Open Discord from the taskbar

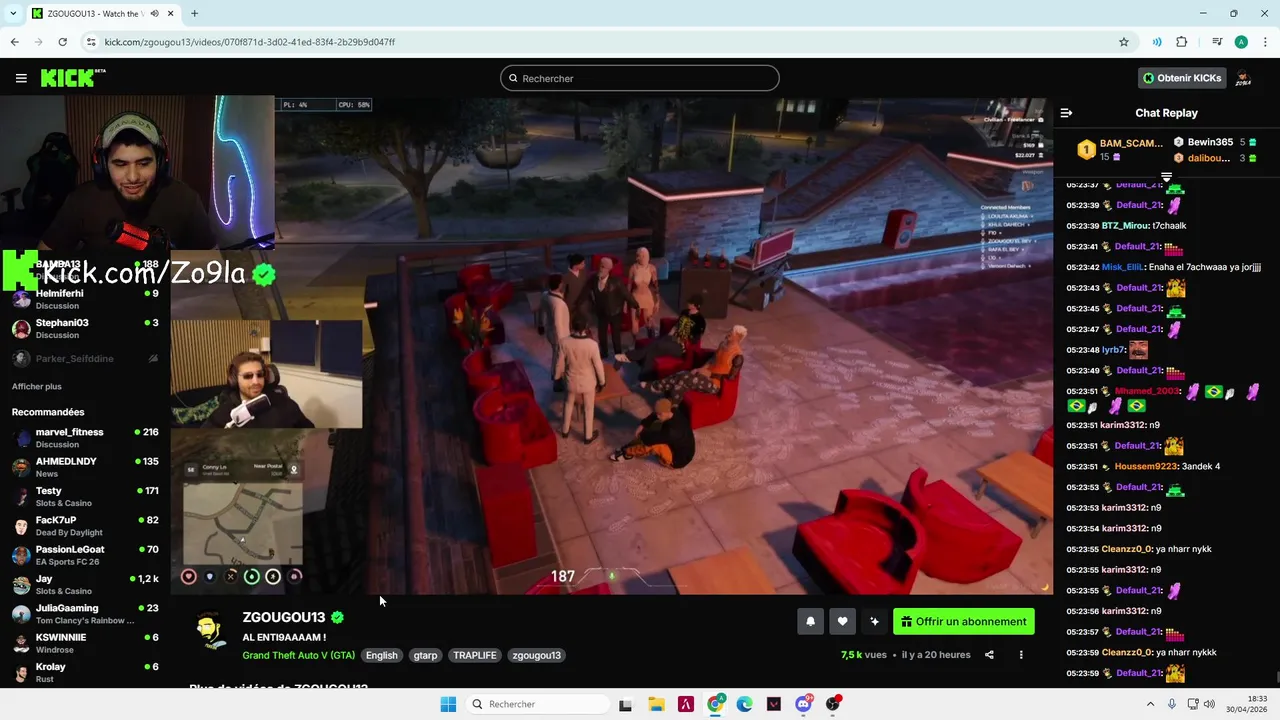[803, 704]
